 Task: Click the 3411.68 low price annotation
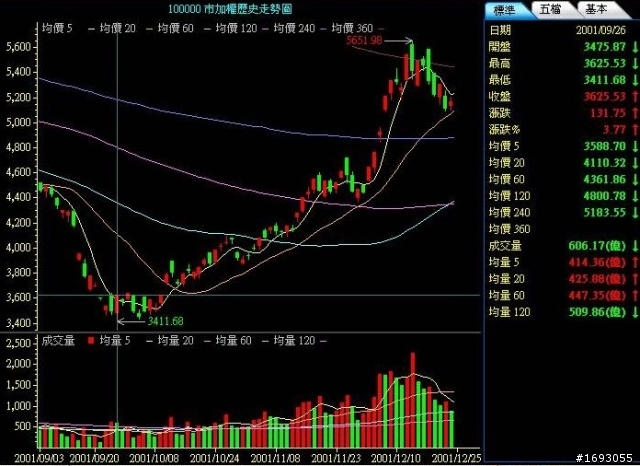pos(165,321)
